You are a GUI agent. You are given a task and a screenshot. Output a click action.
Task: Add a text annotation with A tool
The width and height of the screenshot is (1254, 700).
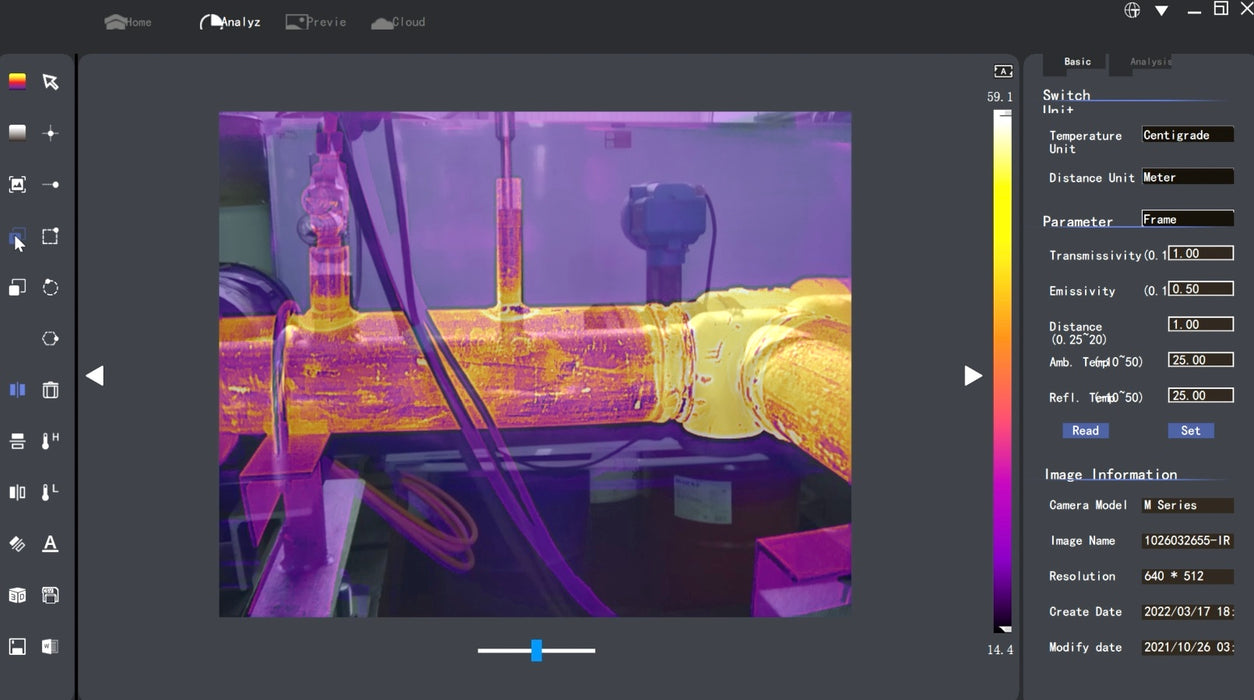(50, 544)
